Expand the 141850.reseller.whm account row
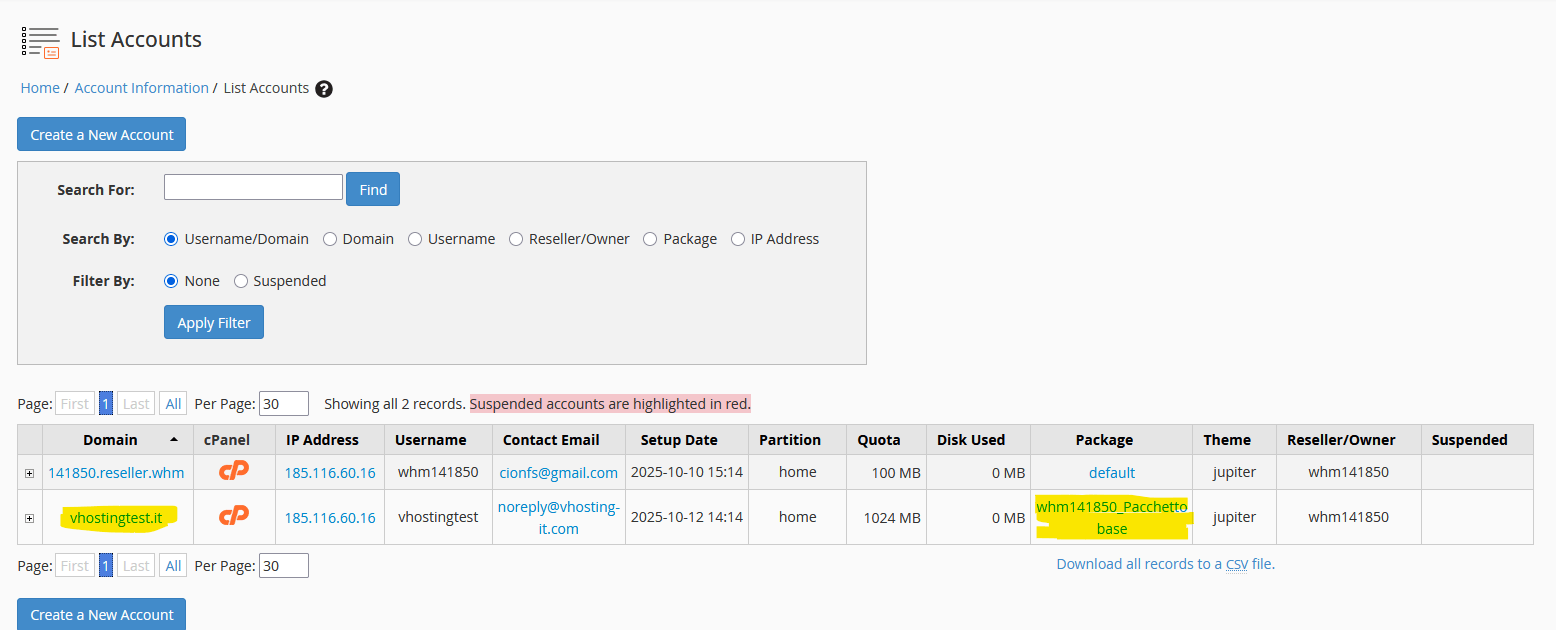 pyautogui.click(x=30, y=473)
